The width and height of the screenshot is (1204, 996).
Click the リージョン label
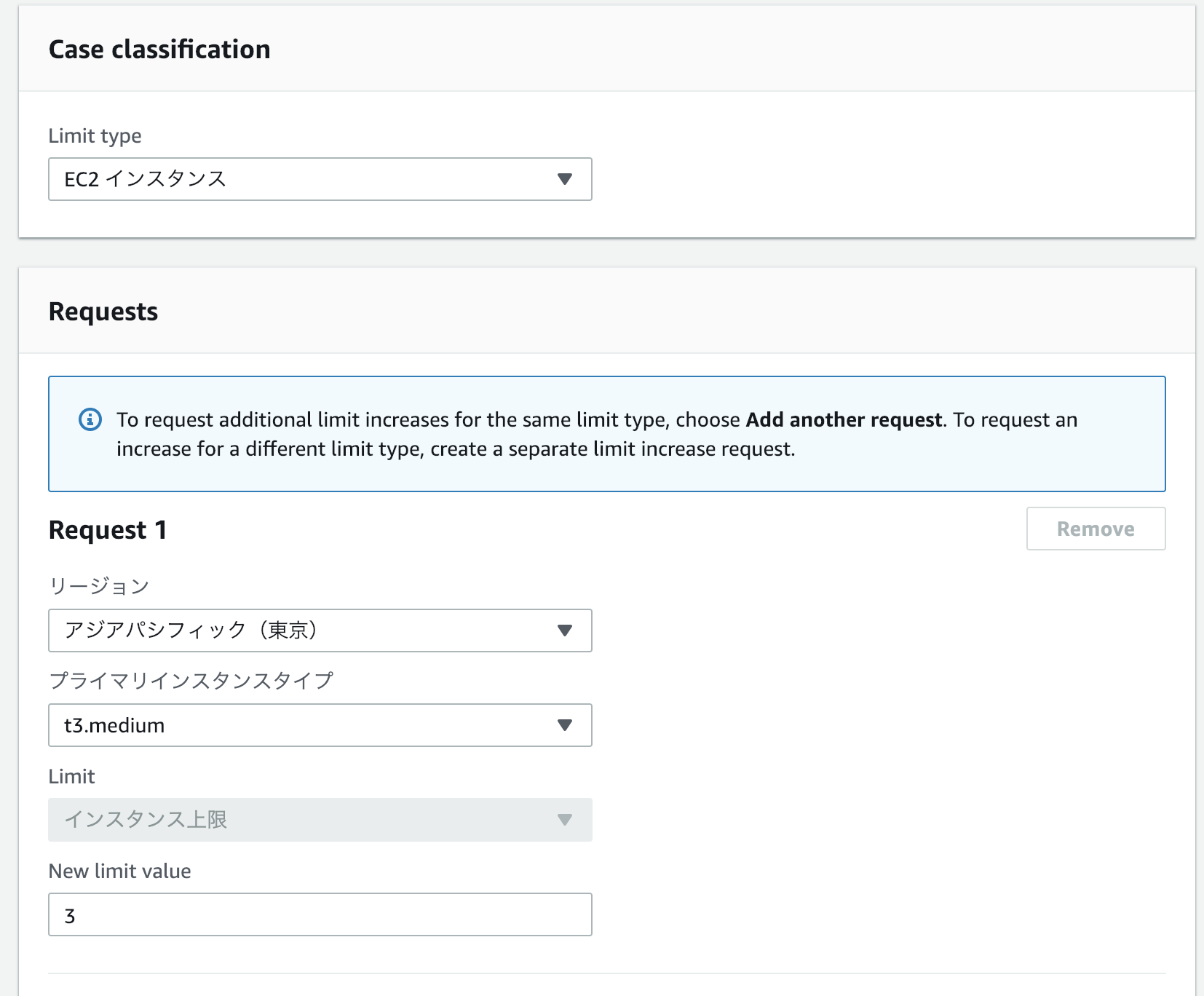point(99,586)
